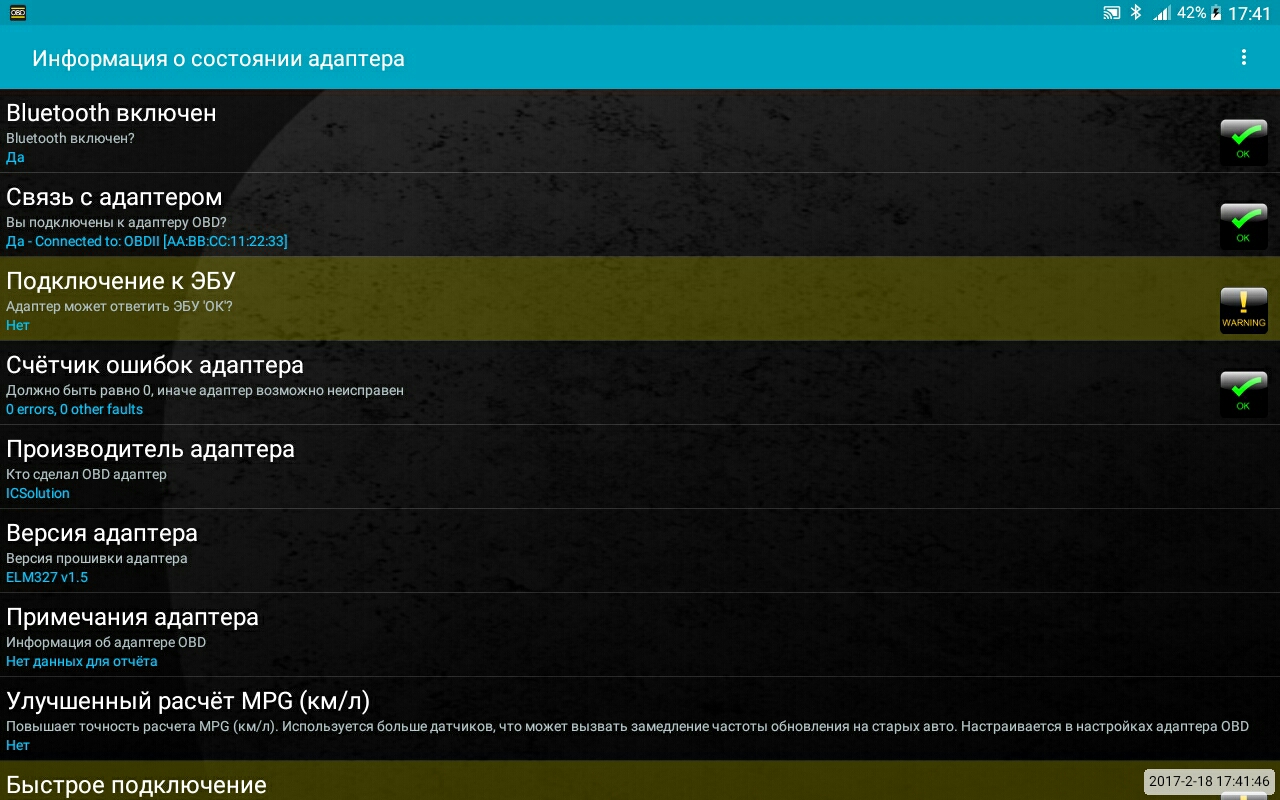Select the 'Быстрое подключение' heading

[x=136, y=785]
